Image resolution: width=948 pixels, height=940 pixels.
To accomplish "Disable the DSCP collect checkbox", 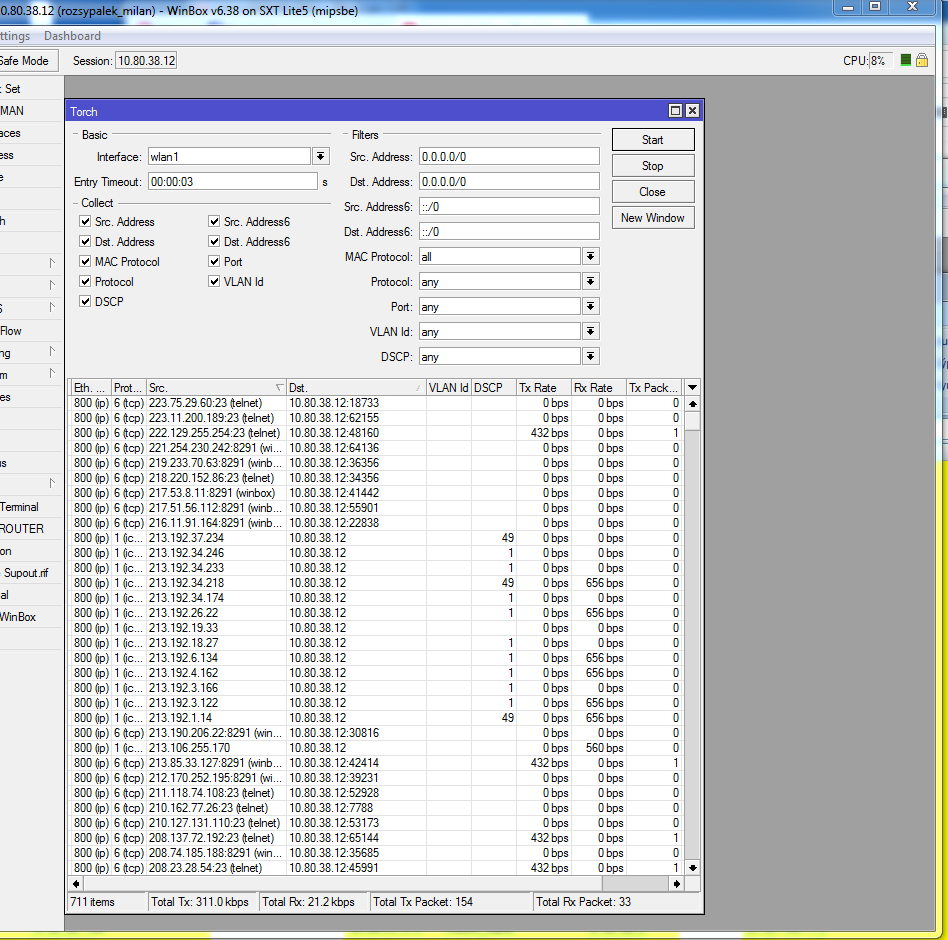I will coord(85,302).
